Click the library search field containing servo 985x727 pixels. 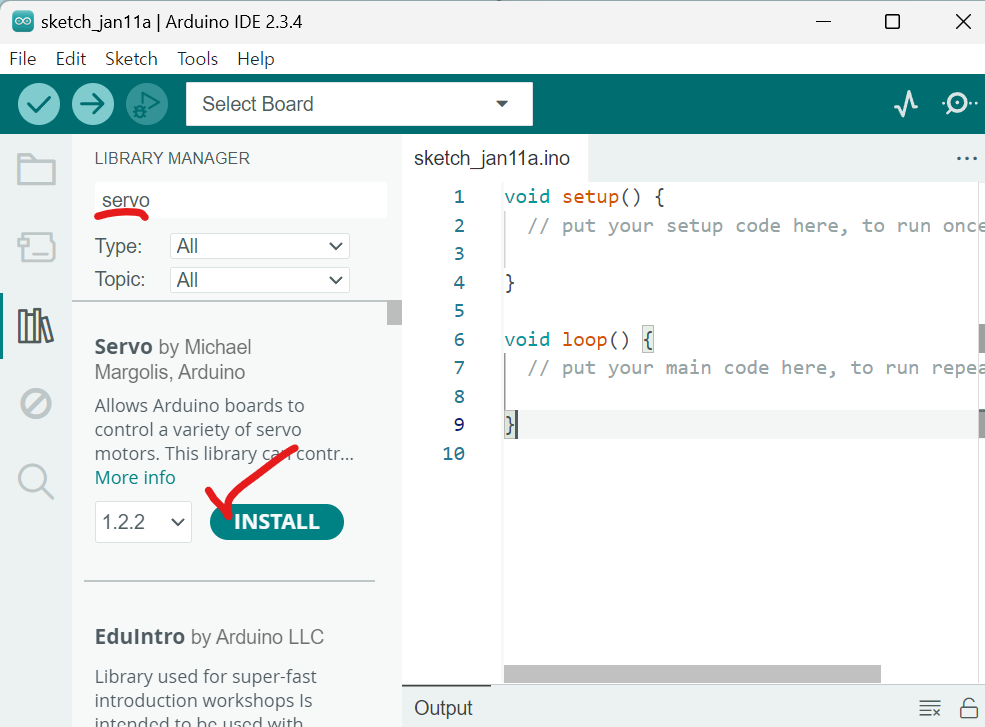[x=241, y=200]
